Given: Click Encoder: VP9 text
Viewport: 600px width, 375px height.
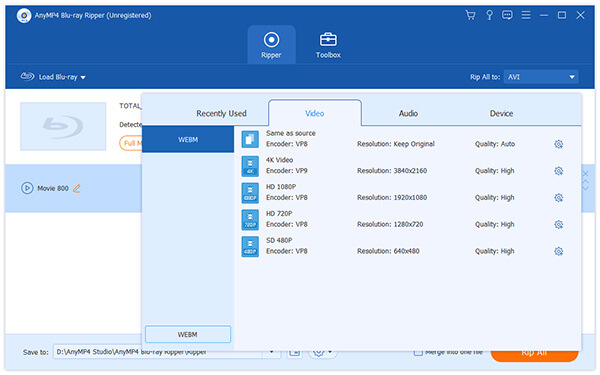Looking at the screenshot, I should [287, 171].
